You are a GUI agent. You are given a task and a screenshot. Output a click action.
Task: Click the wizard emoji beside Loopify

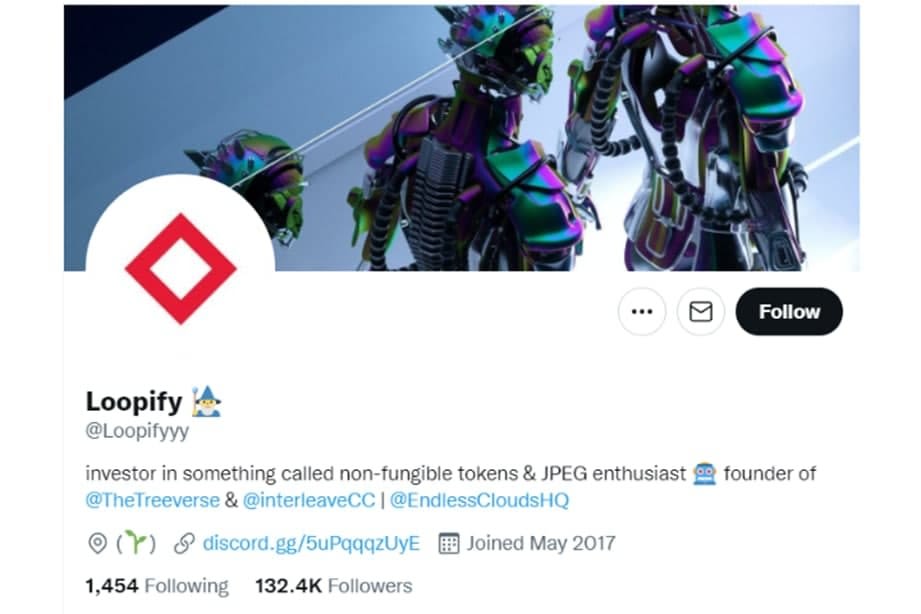pos(207,401)
